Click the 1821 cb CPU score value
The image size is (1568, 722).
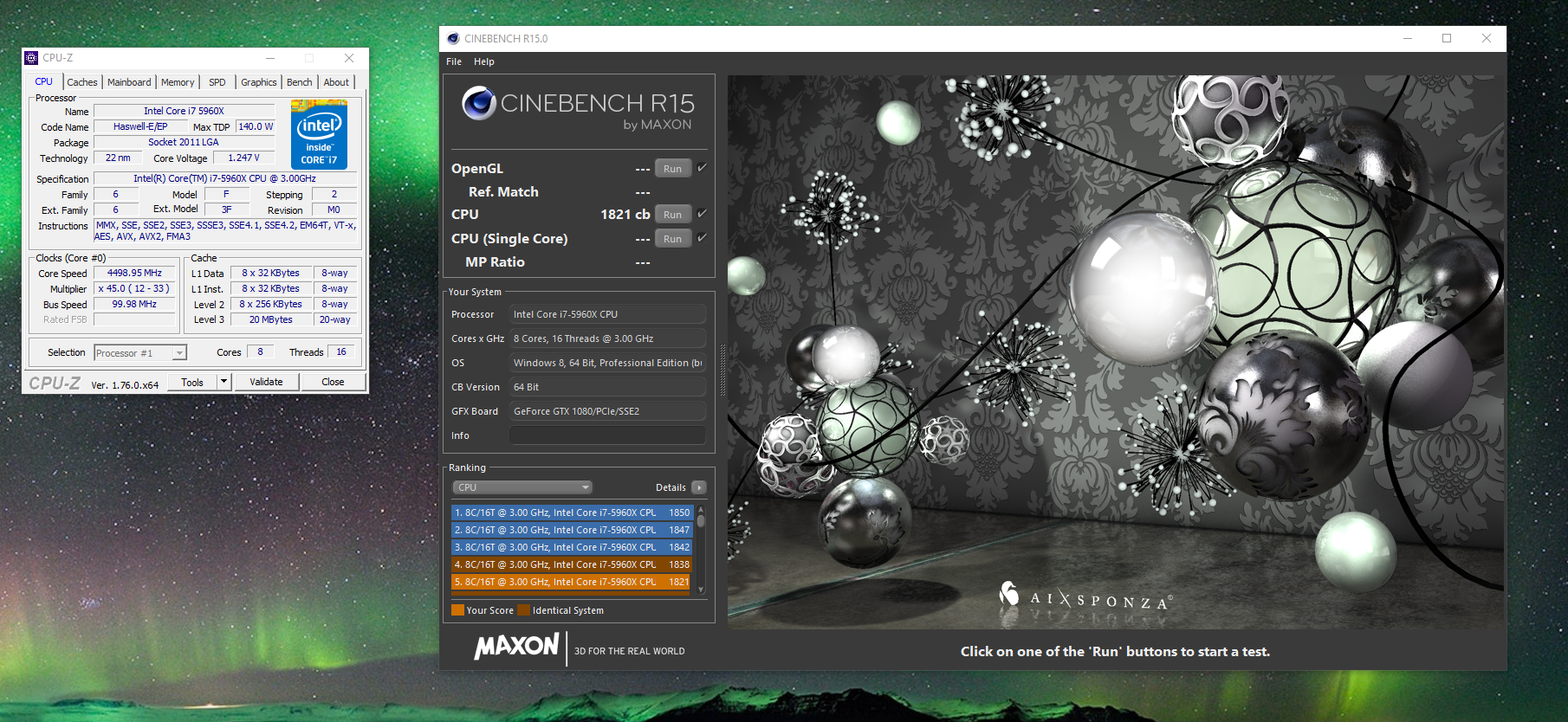pyautogui.click(x=625, y=214)
